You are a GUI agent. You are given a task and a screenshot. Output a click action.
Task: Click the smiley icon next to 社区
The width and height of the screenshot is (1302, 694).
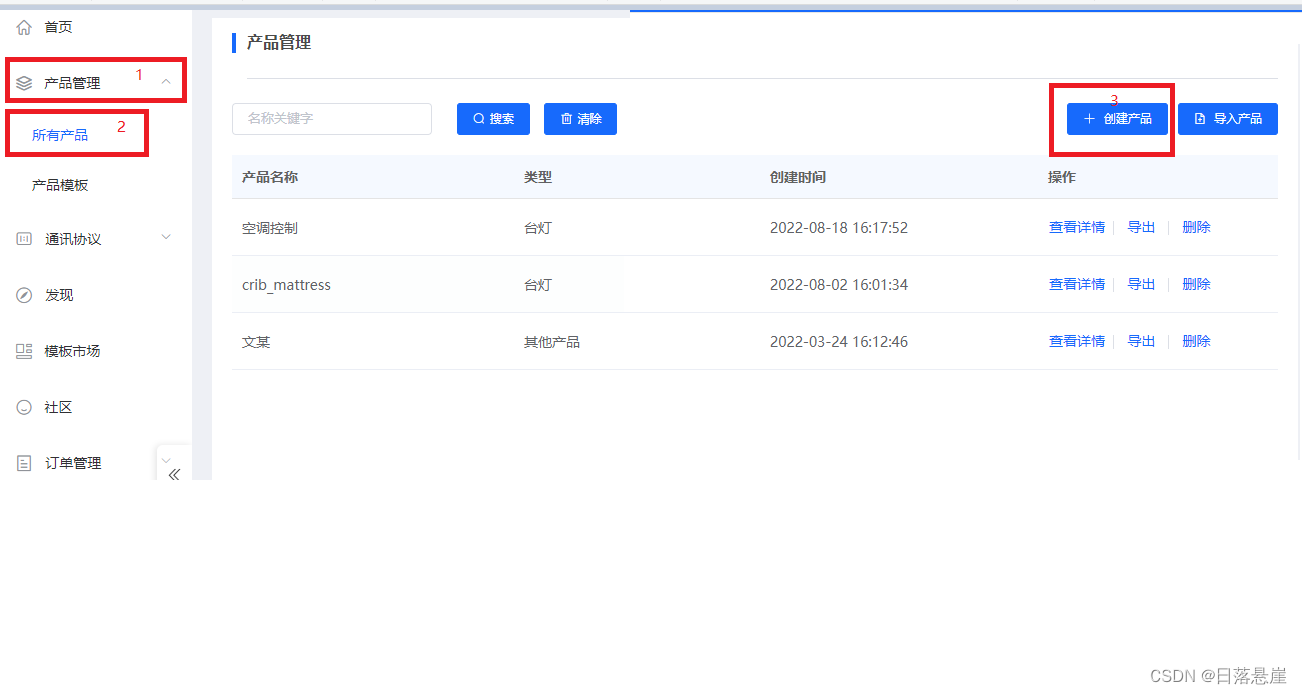coord(25,407)
